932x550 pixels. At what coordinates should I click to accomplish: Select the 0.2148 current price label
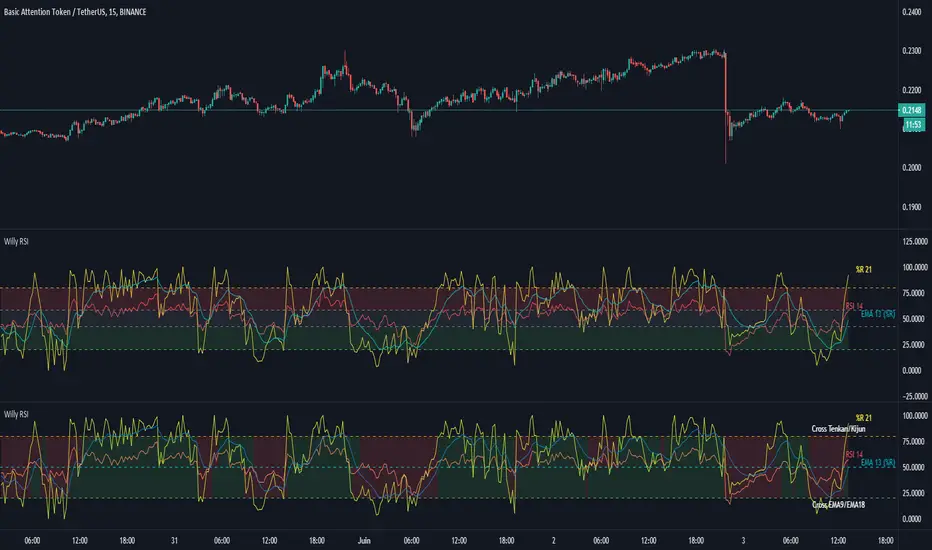911,110
